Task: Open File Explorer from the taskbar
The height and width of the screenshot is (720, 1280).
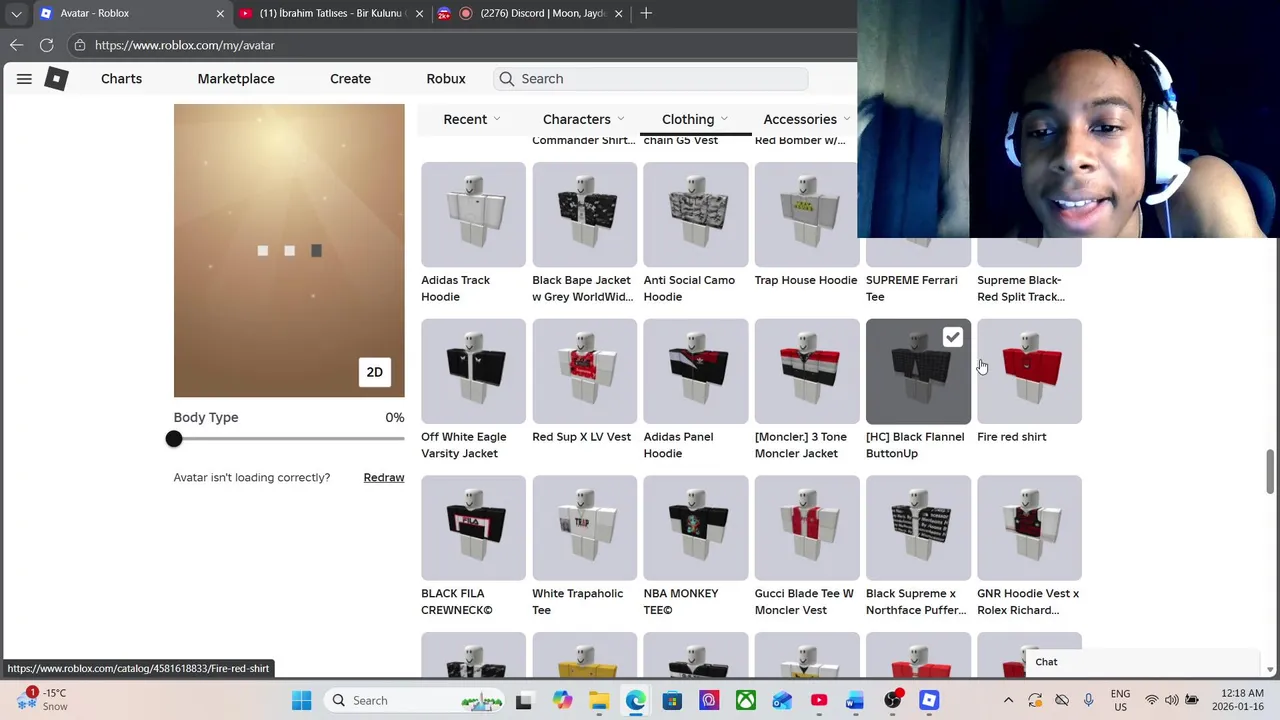Action: pyautogui.click(x=599, y=701)
